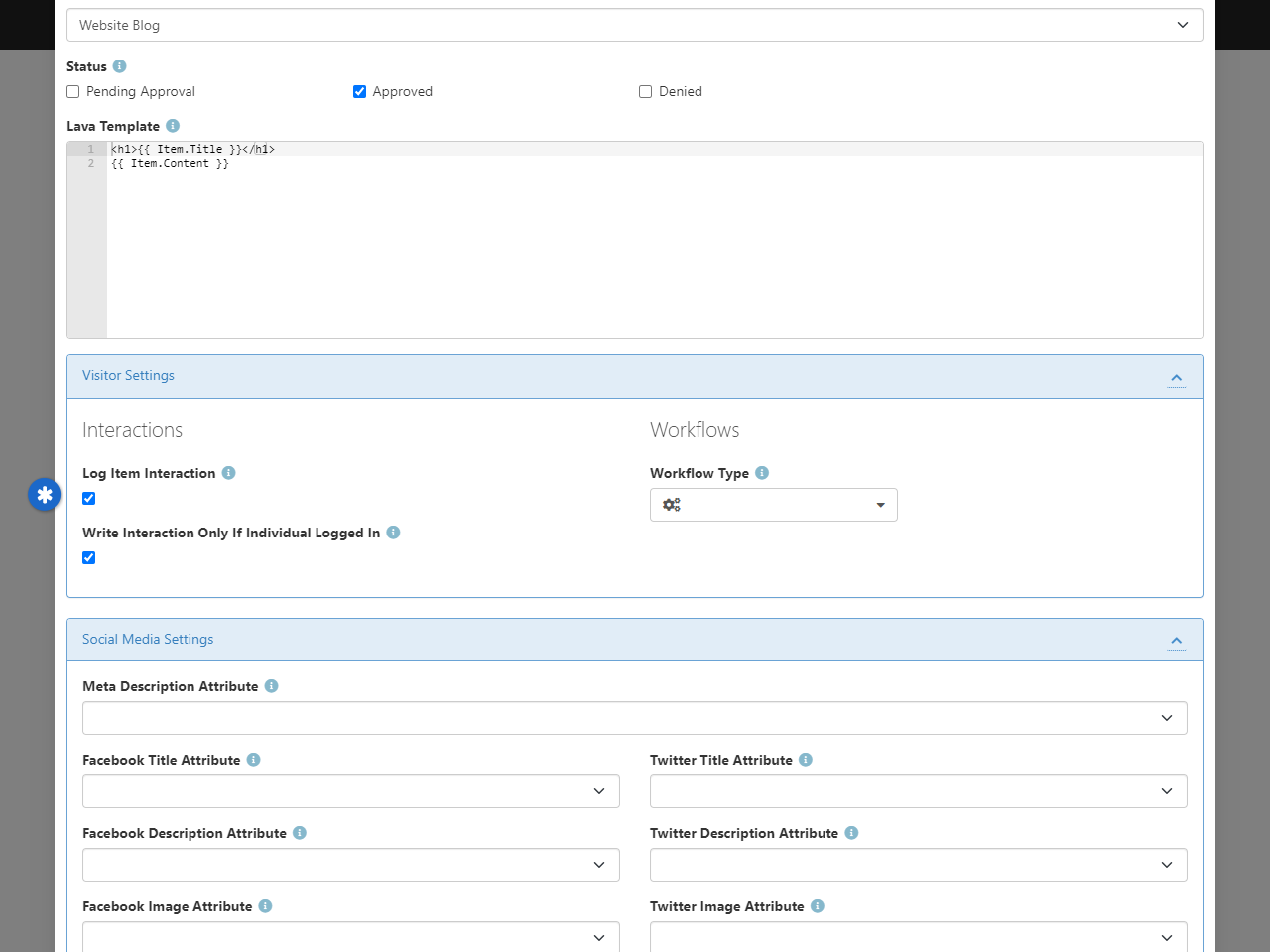Click the Twitter Description Attribute info icon
The width and height of the screenshot is (1270, 952).
[851, 833]
